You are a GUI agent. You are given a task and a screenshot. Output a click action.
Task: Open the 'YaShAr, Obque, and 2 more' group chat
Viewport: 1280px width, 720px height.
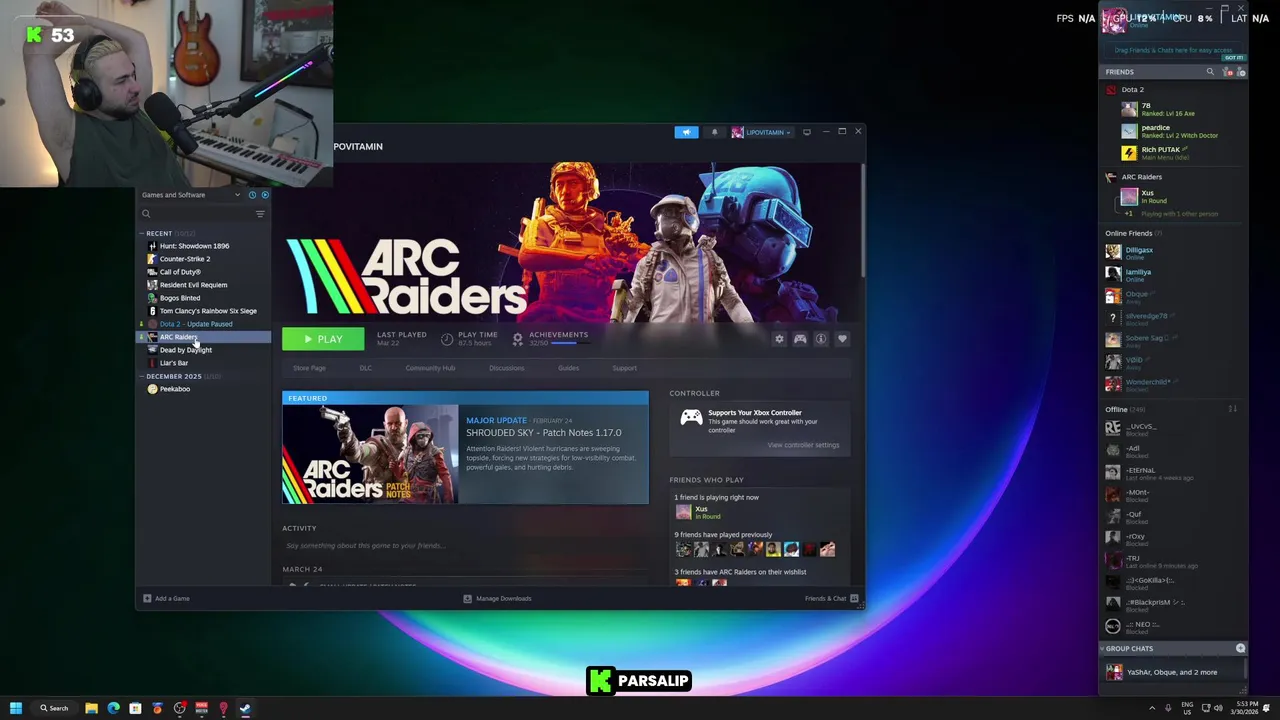click(1172, 673)
